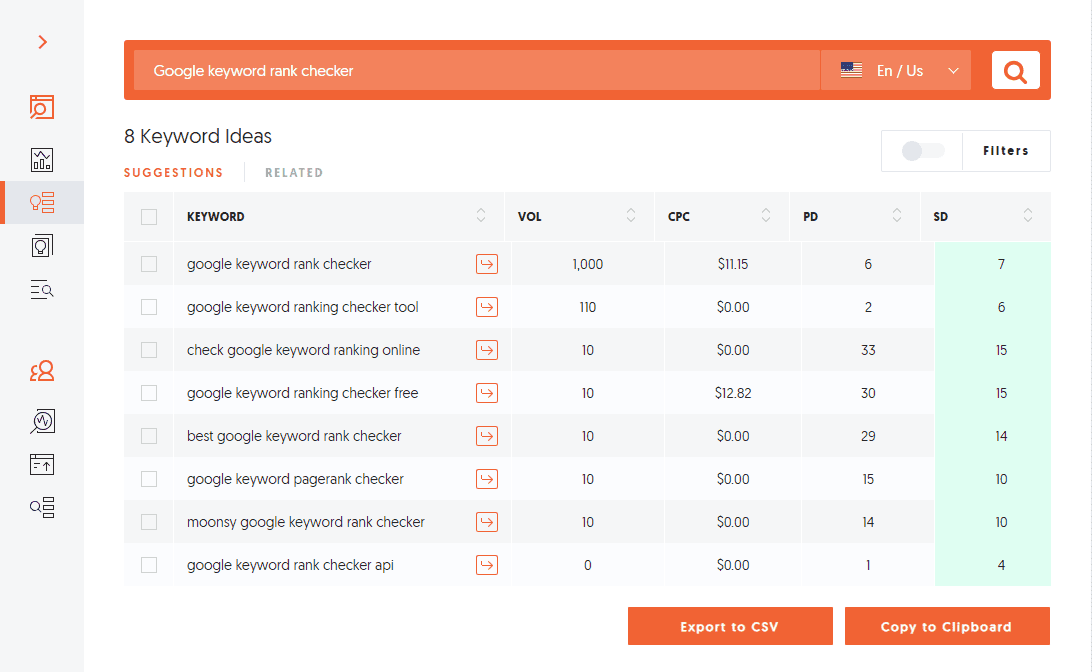
Task: Open the chart analytics sidebar icon
Action: click(x=42, y=159)
